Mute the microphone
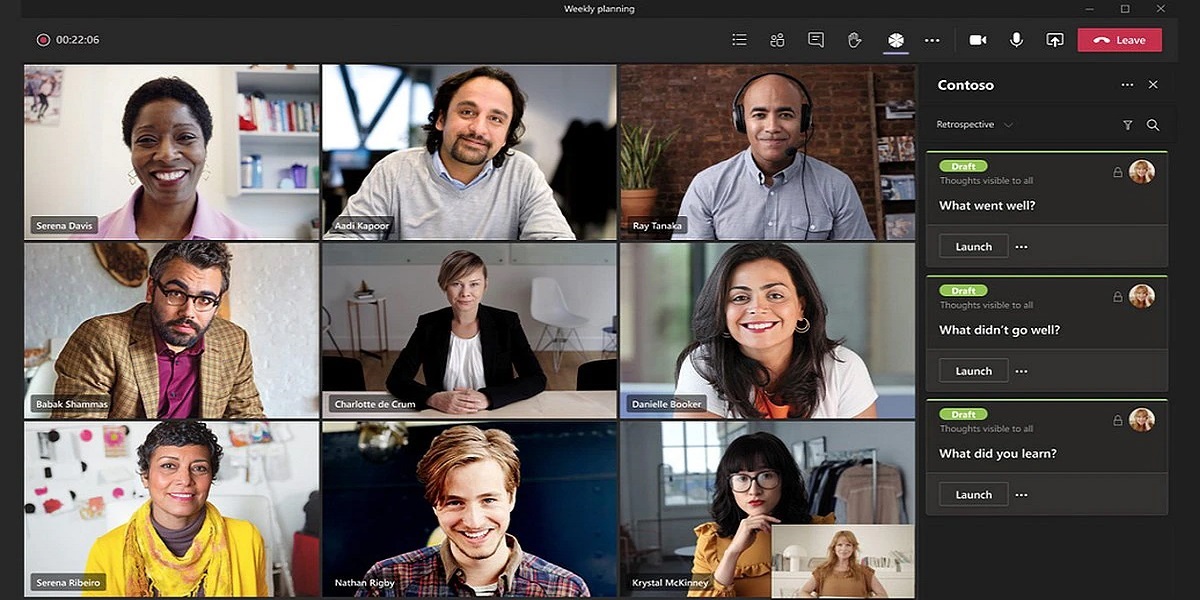 tap(1016, 40)
